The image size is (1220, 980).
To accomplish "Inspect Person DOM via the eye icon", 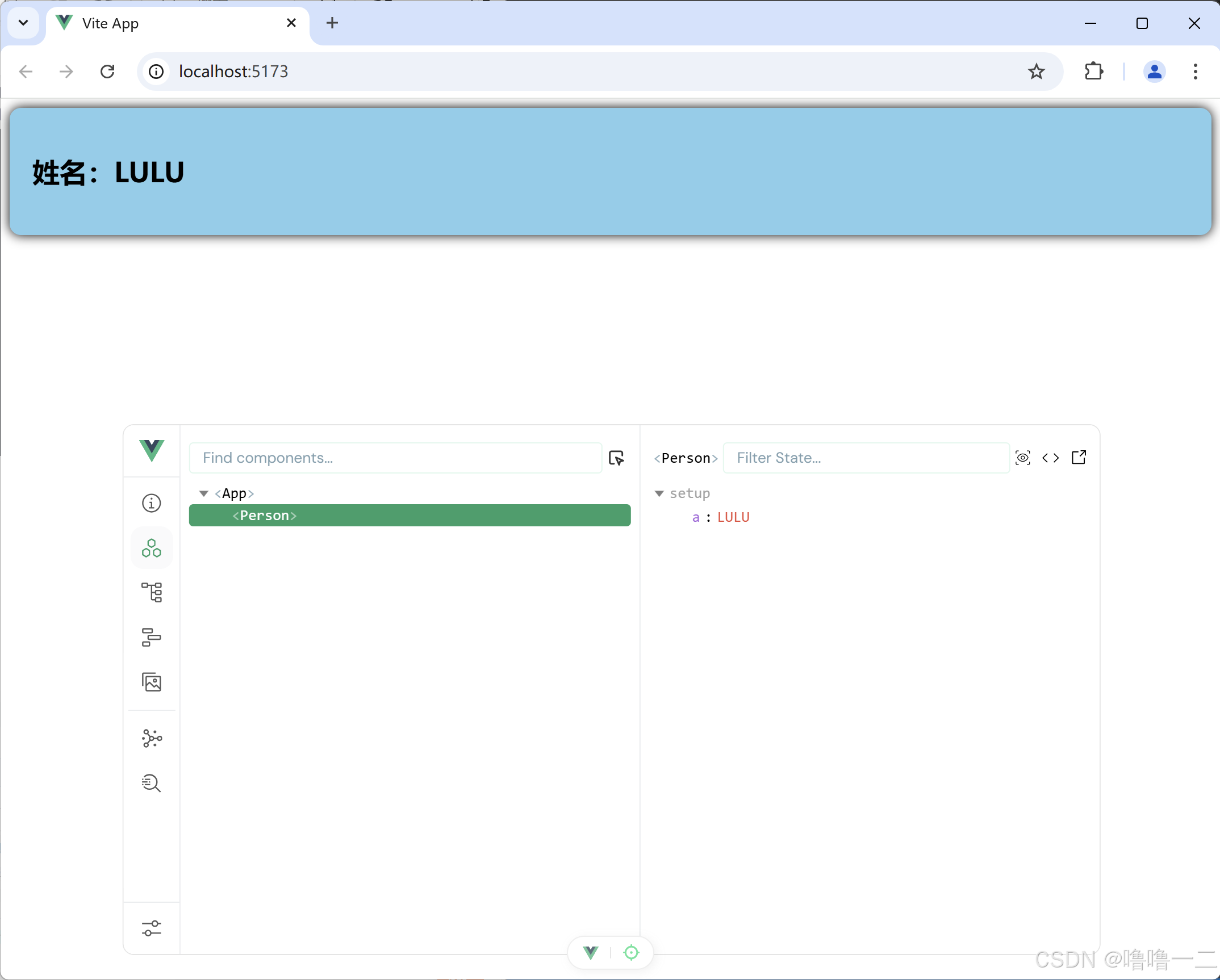I will pos(1023,458).
